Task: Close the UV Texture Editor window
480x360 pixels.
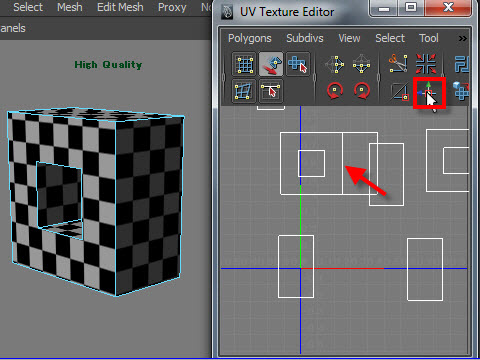Action: point(448,8)
